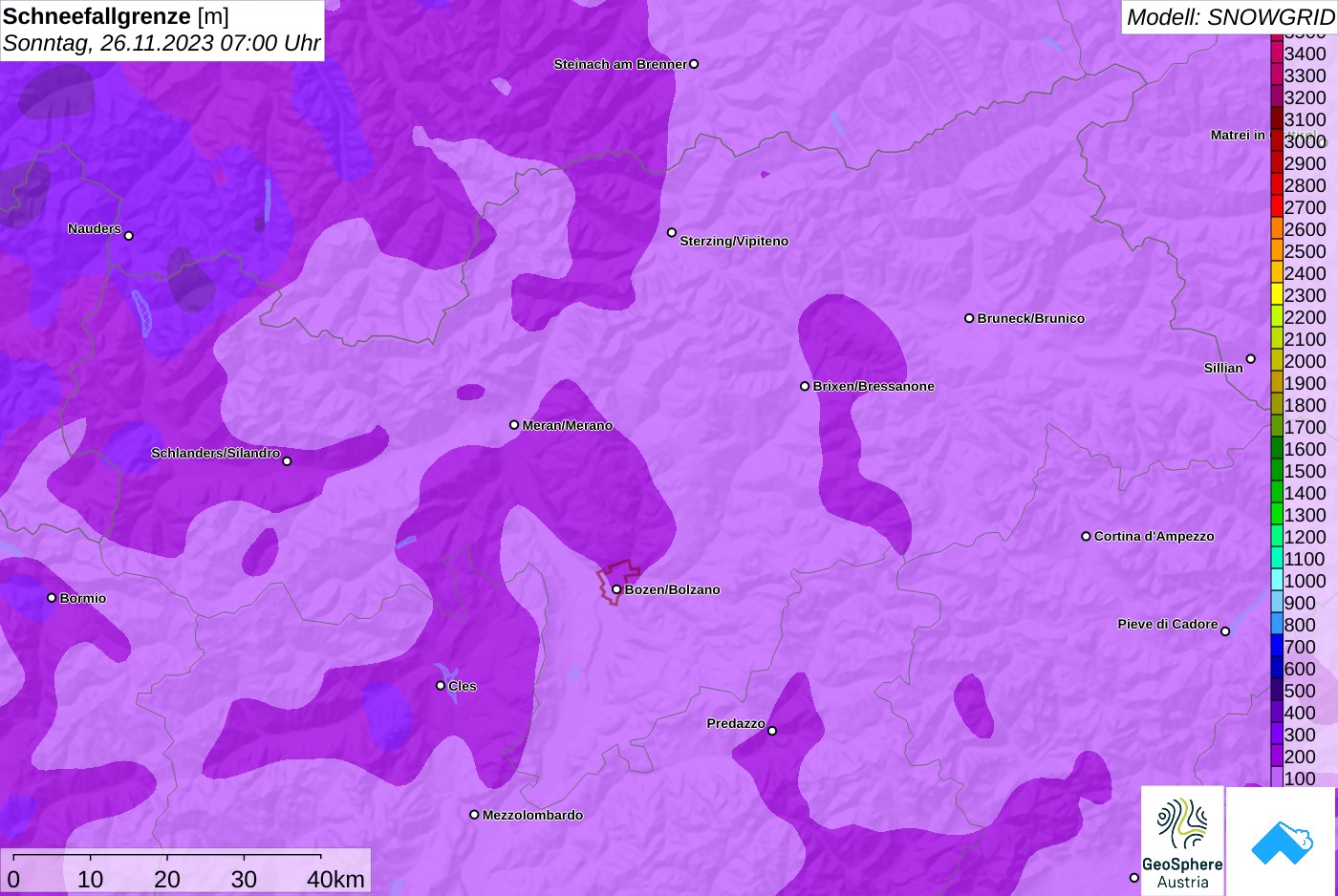Click the Nauders label

(95, 228)
